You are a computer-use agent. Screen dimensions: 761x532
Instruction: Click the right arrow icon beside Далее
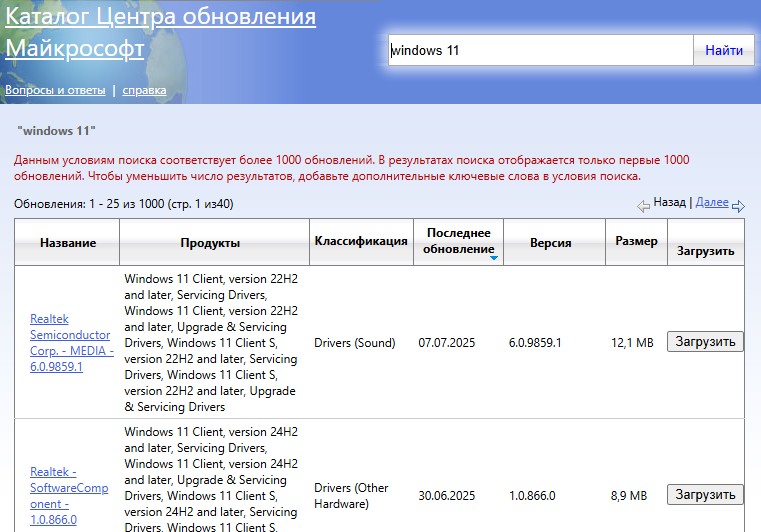[738, 205]
